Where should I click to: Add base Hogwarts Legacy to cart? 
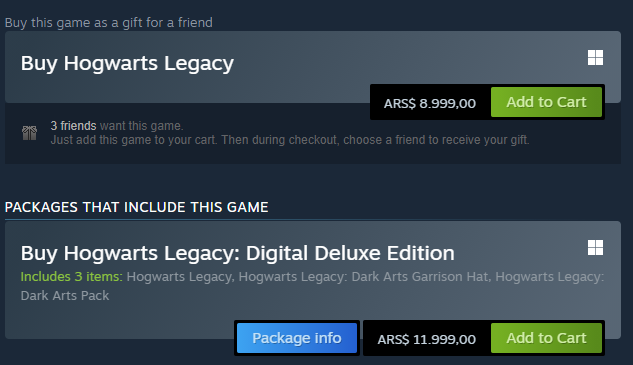546,102
